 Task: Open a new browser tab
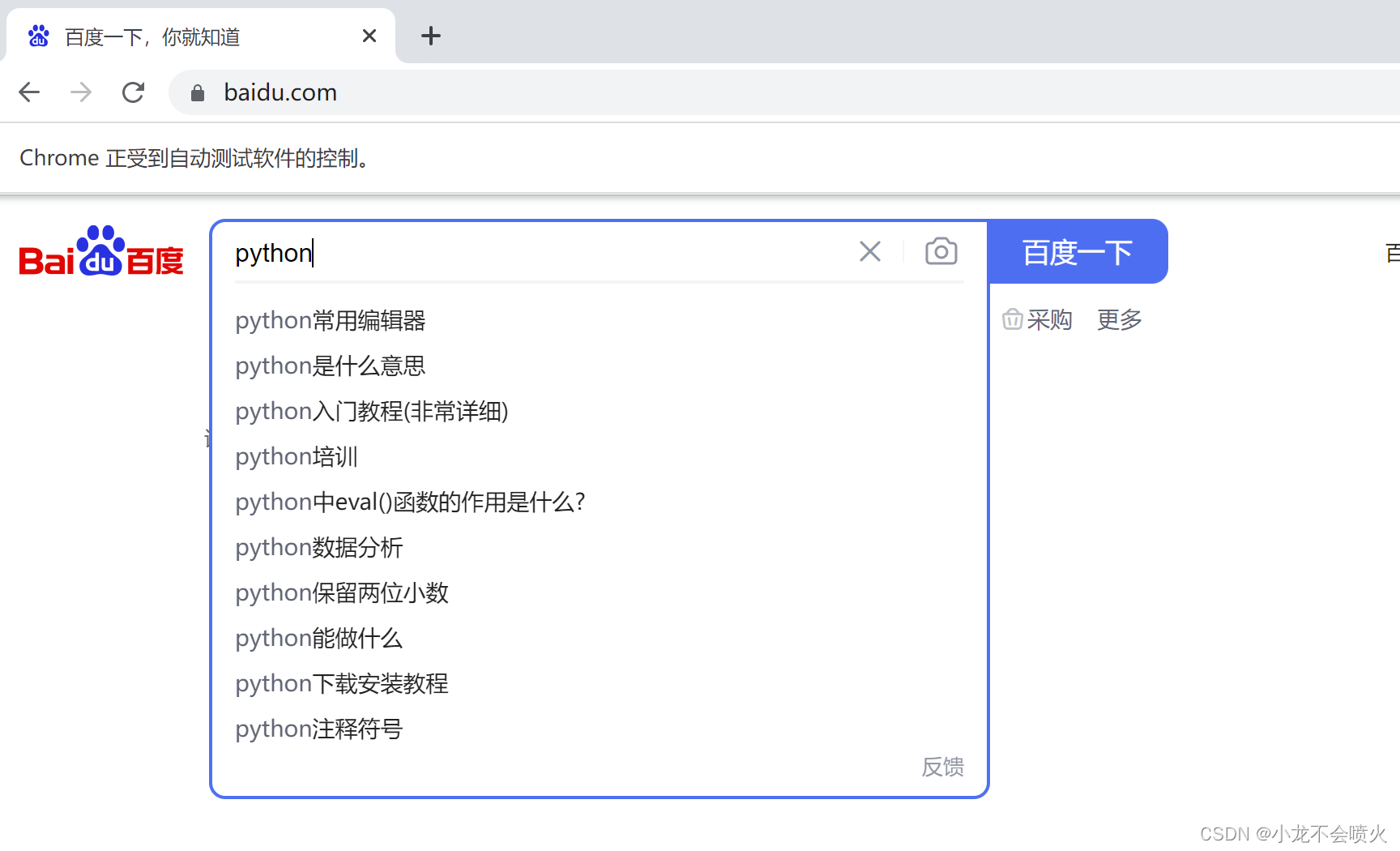pyautogui.click(x=431, y=36)
